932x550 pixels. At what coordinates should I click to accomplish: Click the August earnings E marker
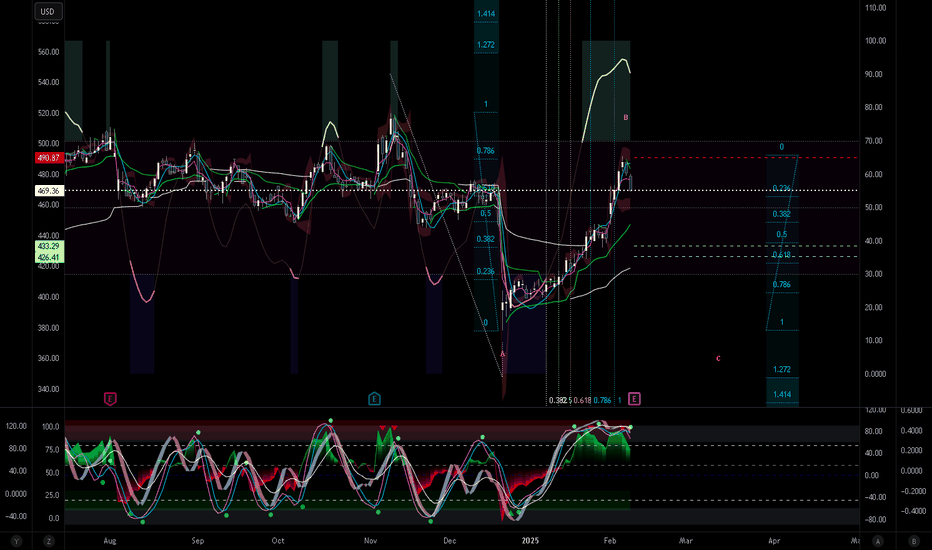coord(110,399)
